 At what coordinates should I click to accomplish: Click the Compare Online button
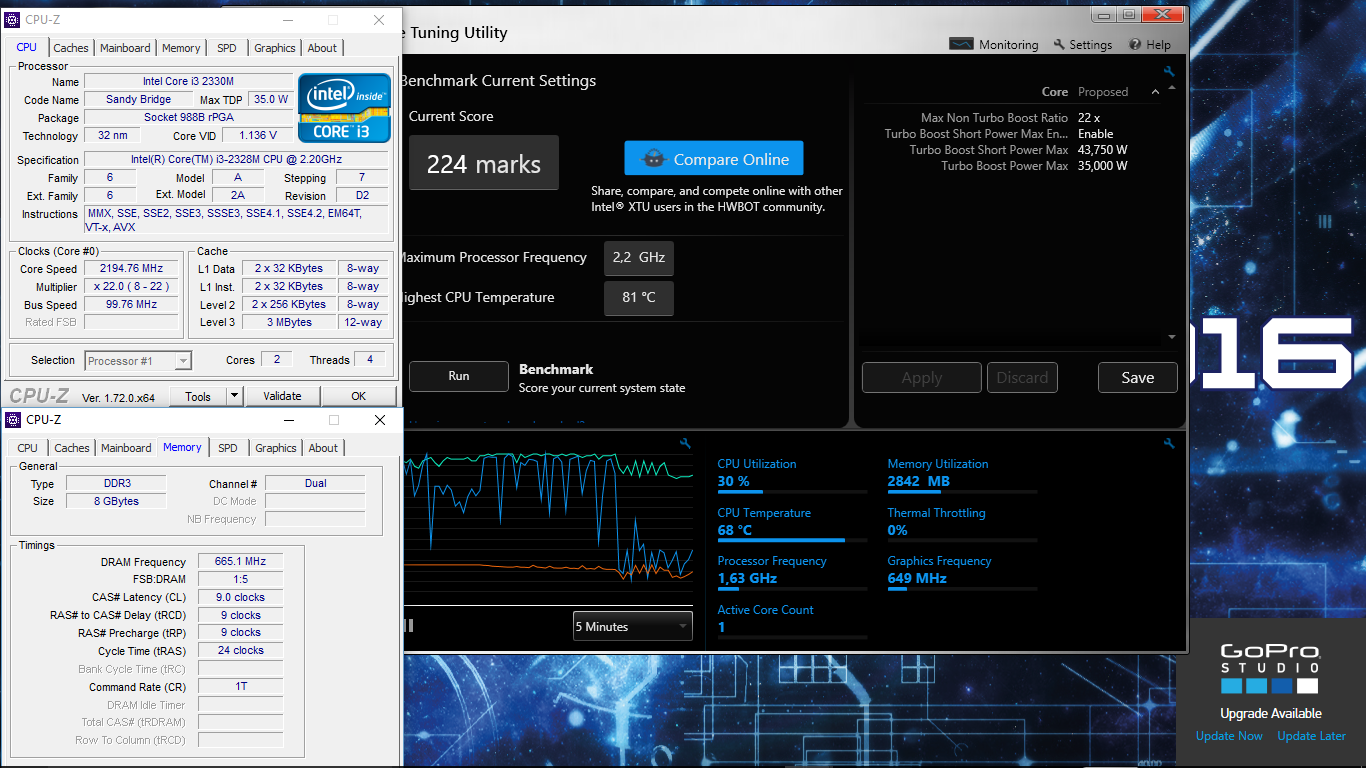point(714,159)
